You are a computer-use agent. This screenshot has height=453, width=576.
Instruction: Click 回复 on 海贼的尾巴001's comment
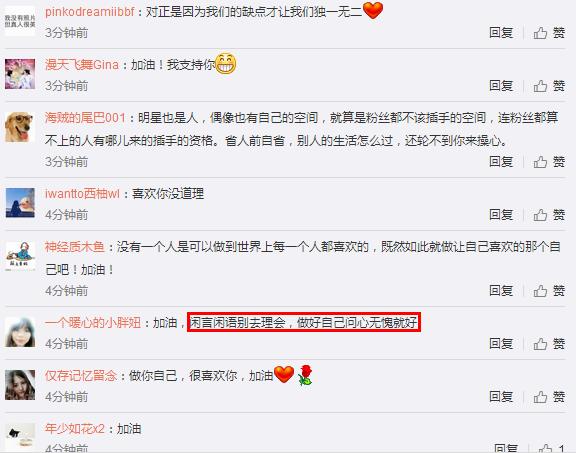pos(501,162)
